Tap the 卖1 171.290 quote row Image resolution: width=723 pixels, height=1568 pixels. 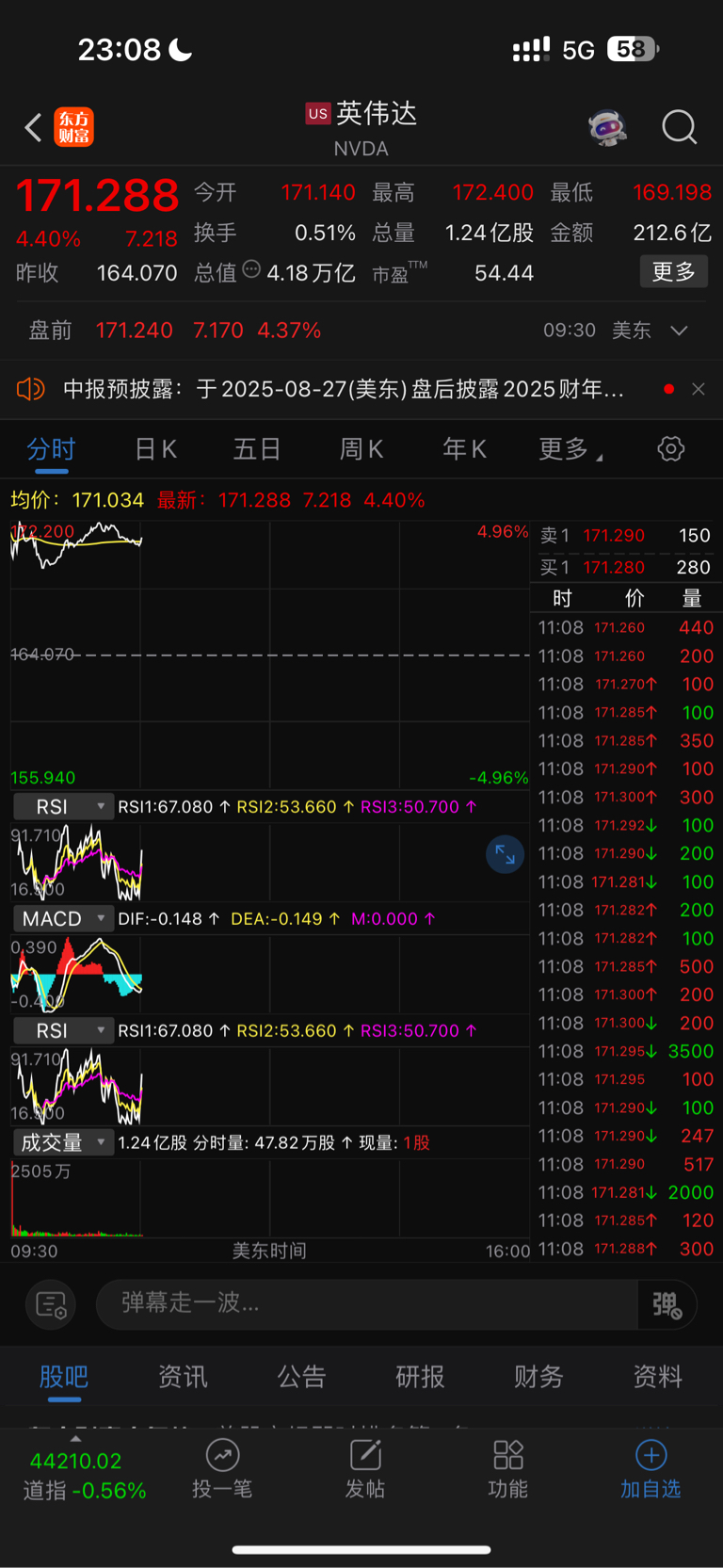click(625, 535)
